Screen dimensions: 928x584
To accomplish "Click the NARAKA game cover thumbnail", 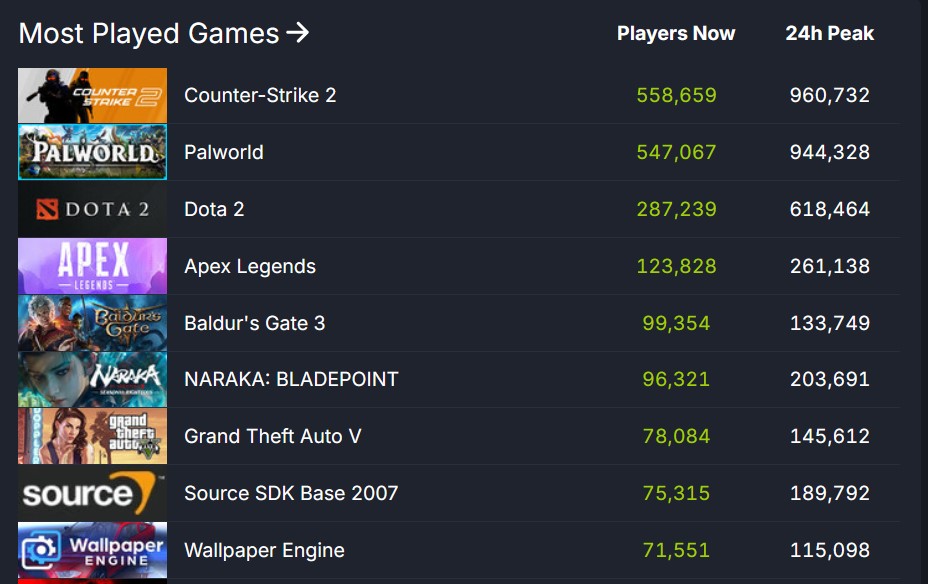I will tap(92, 380).
